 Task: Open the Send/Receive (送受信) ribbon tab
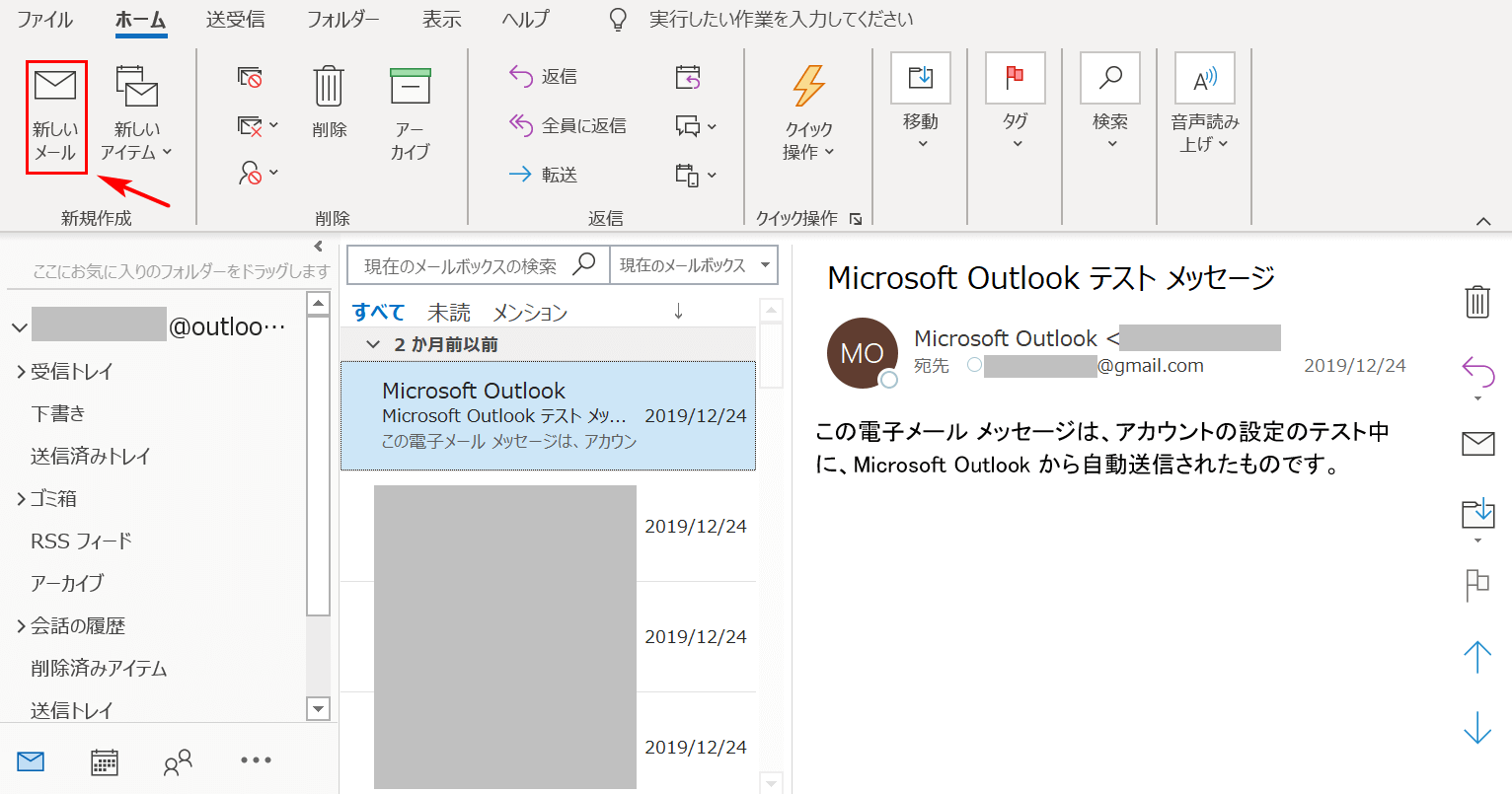(235, 20)
